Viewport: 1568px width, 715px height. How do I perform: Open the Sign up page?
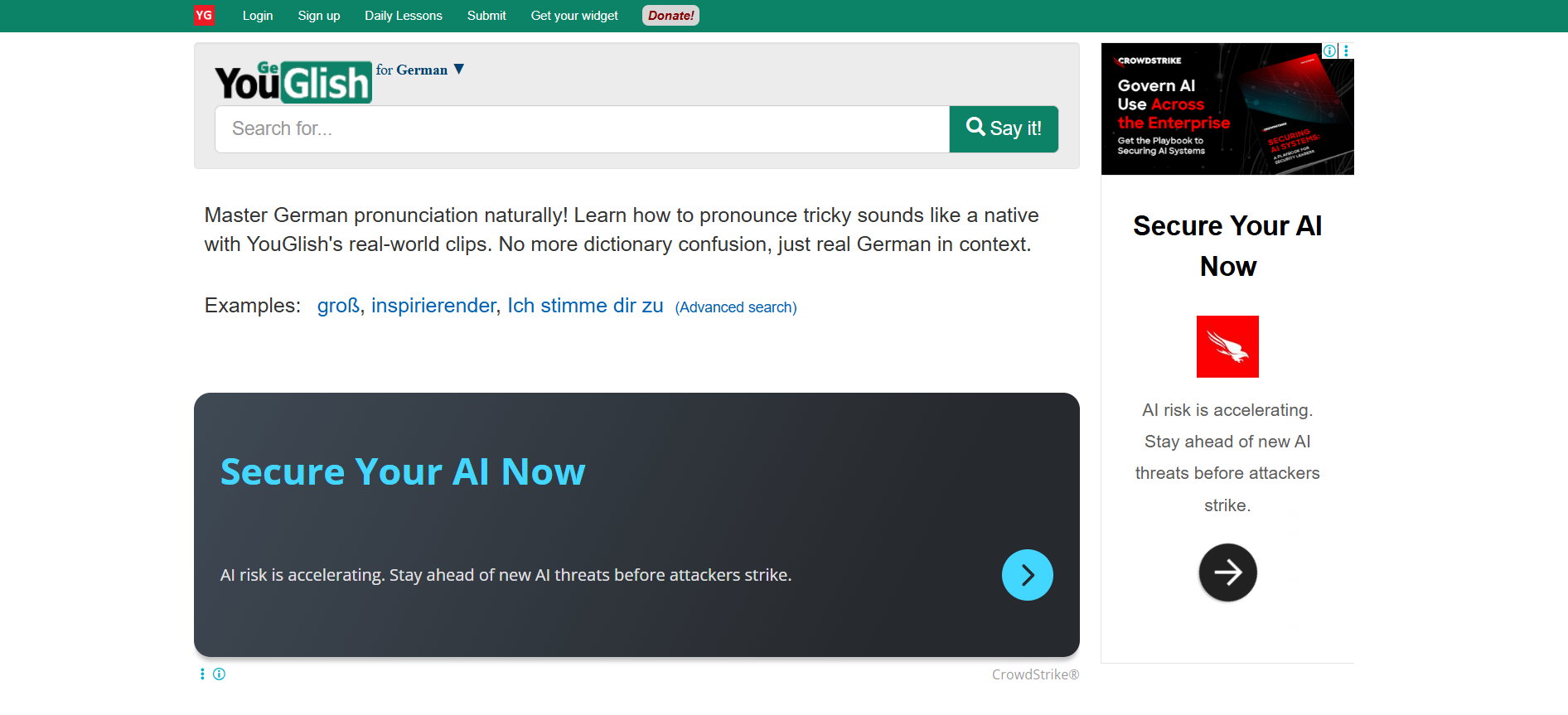(319, 16)
